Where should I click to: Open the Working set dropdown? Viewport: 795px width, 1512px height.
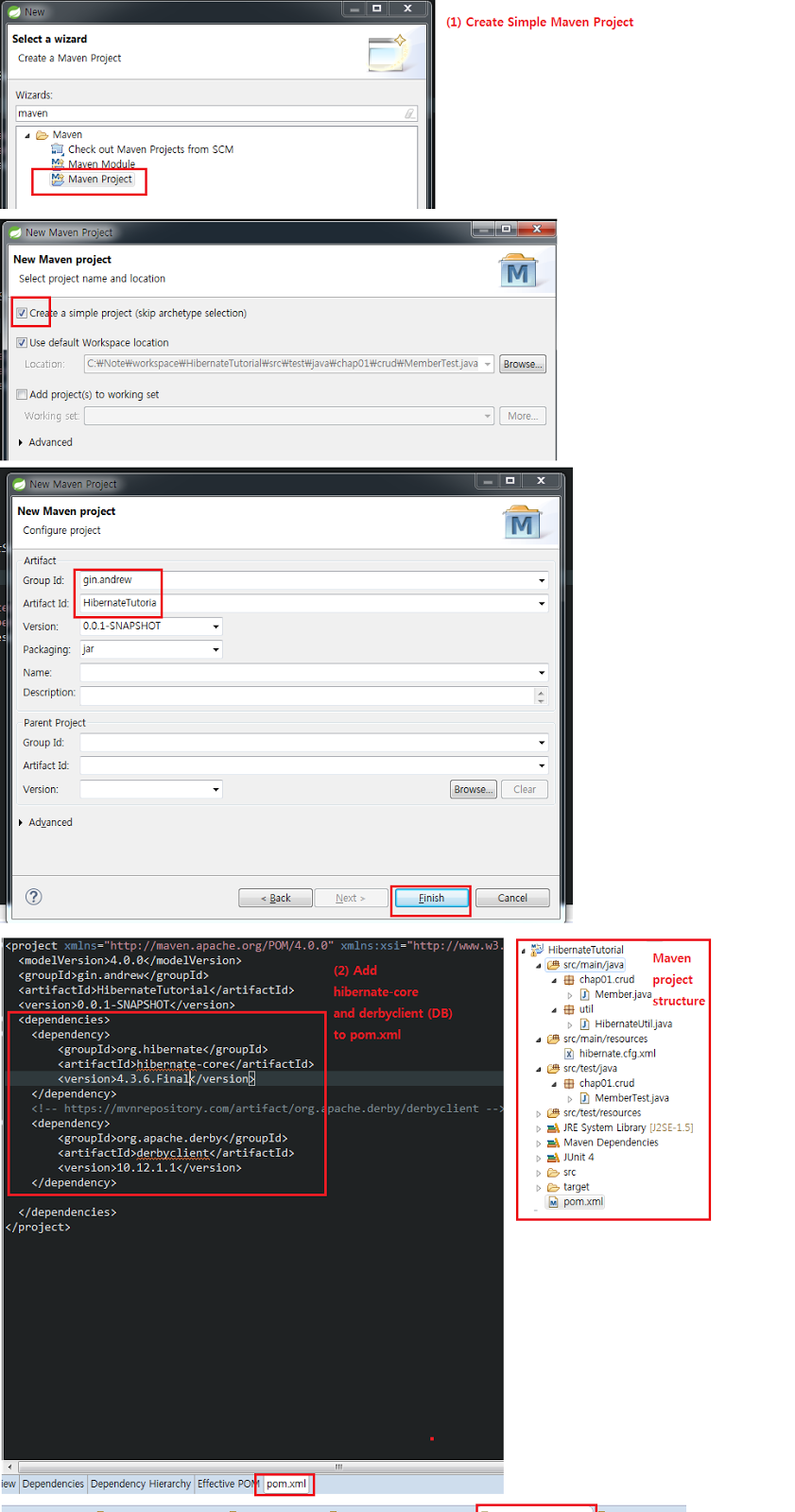(488, 416)
